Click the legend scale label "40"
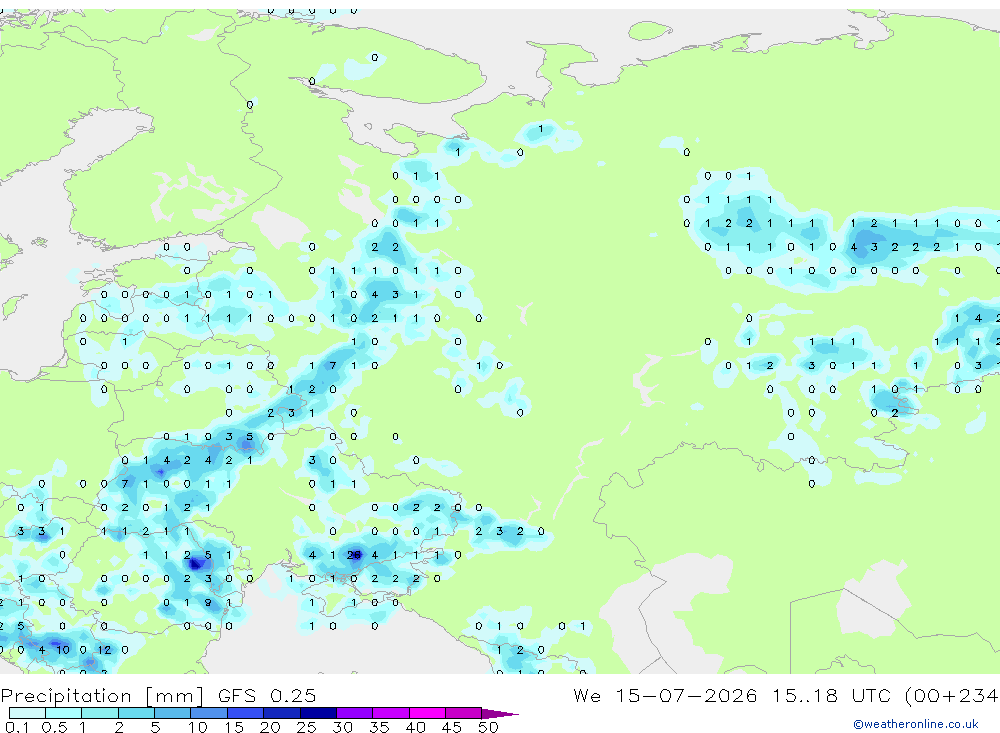Image resolution: width=1000 pixels, height=733 pixels. pos(415,727)
